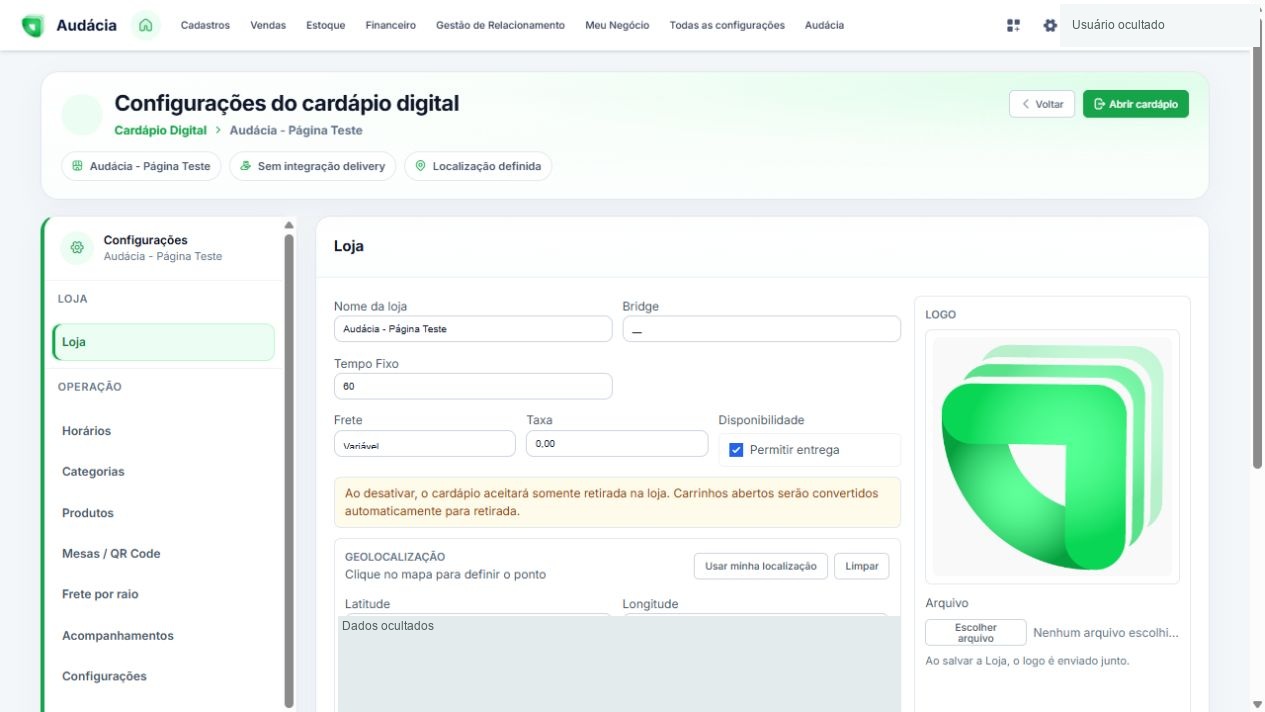The image size is (1265, 712).
Task: Click the Cardápio Digital breadcrumb link
Action: pos(160,131)
